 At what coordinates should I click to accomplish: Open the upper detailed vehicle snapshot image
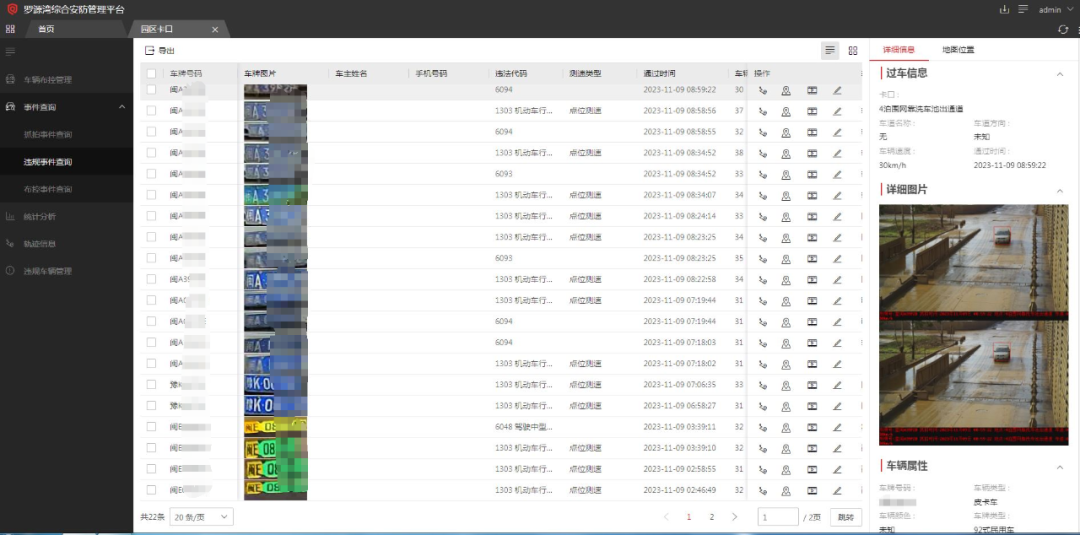(x=973, y=257)
